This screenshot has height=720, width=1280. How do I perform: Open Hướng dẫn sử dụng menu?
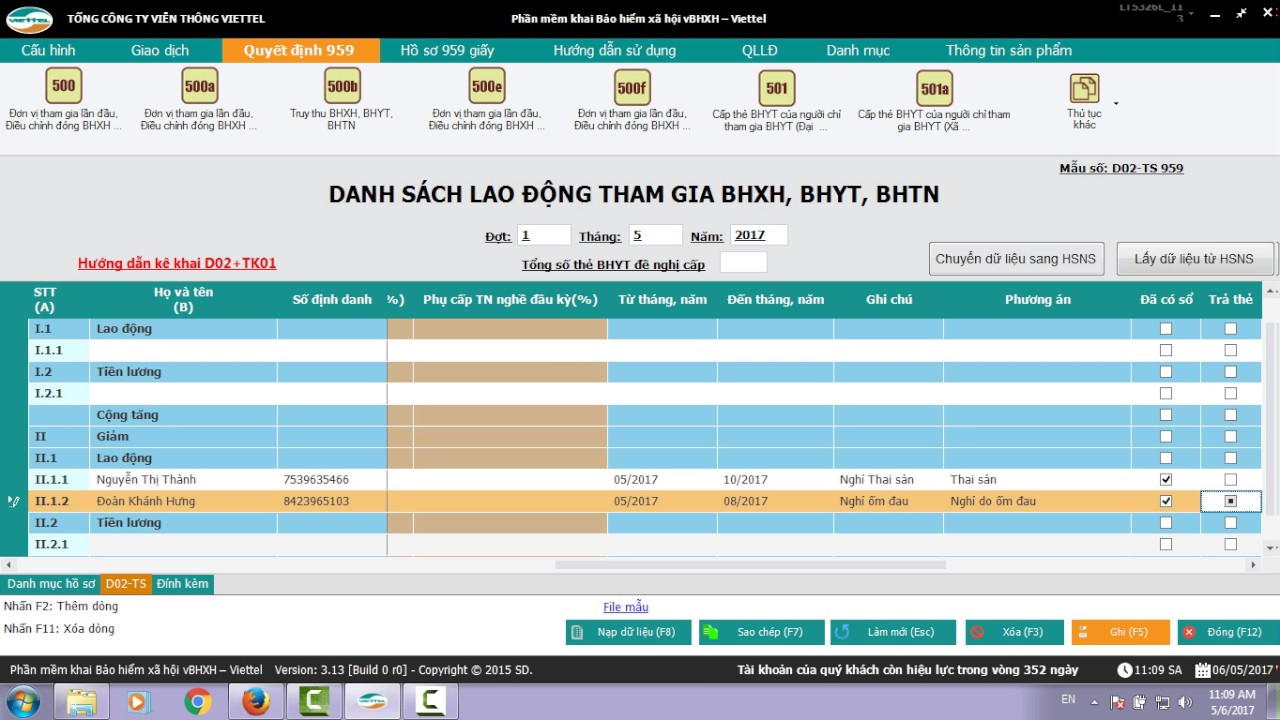click(615, 50)
